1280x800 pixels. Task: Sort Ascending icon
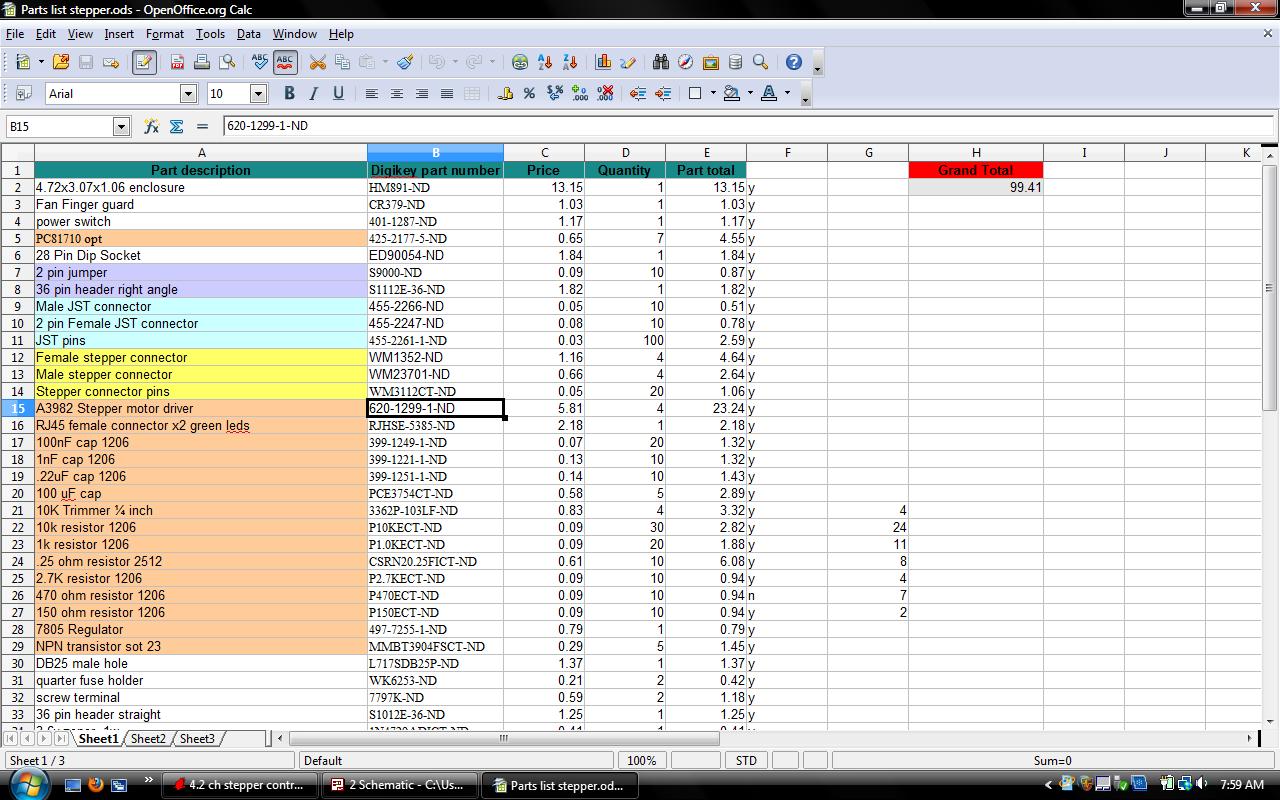click(x=545, y=62)
